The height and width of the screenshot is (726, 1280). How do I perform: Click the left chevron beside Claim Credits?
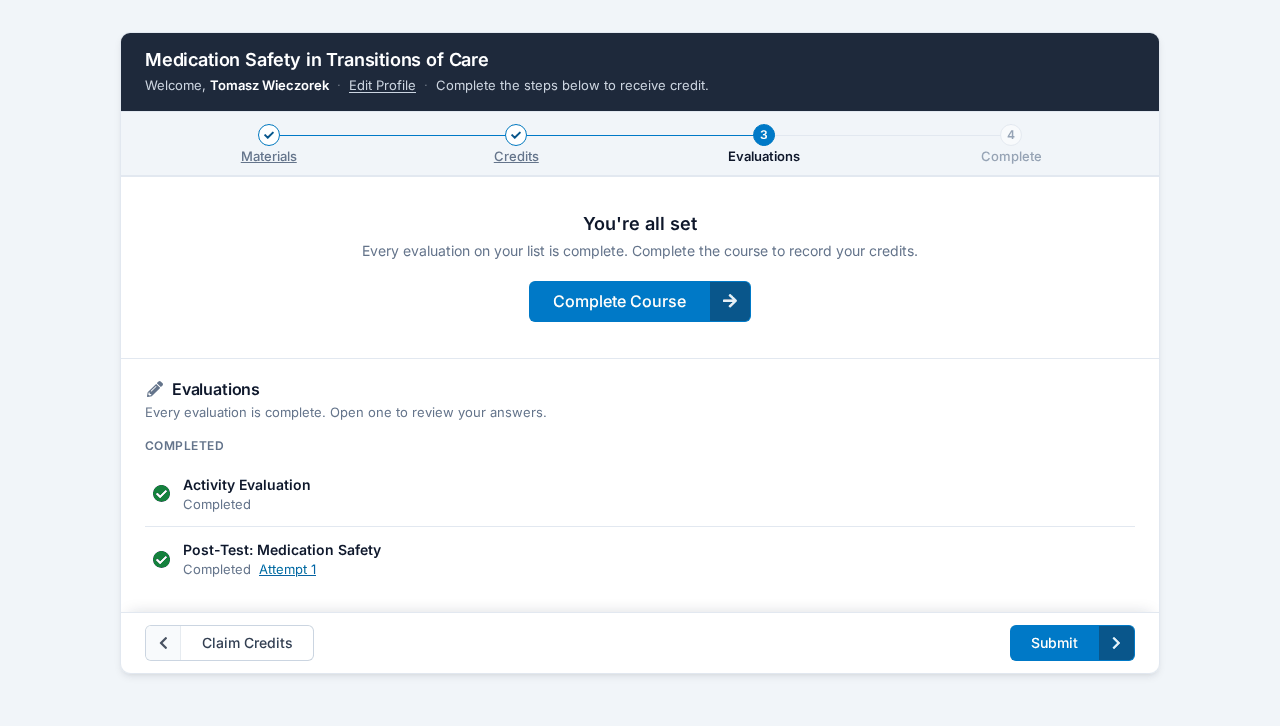coord(163,643)
